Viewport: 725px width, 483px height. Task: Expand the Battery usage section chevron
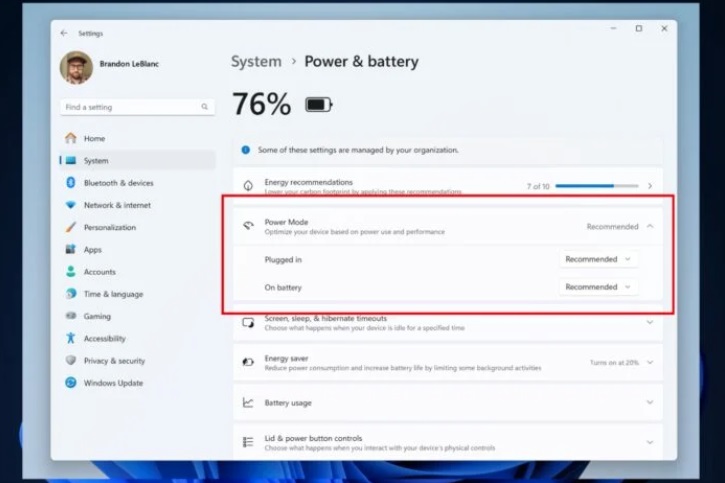pos(650,403)
